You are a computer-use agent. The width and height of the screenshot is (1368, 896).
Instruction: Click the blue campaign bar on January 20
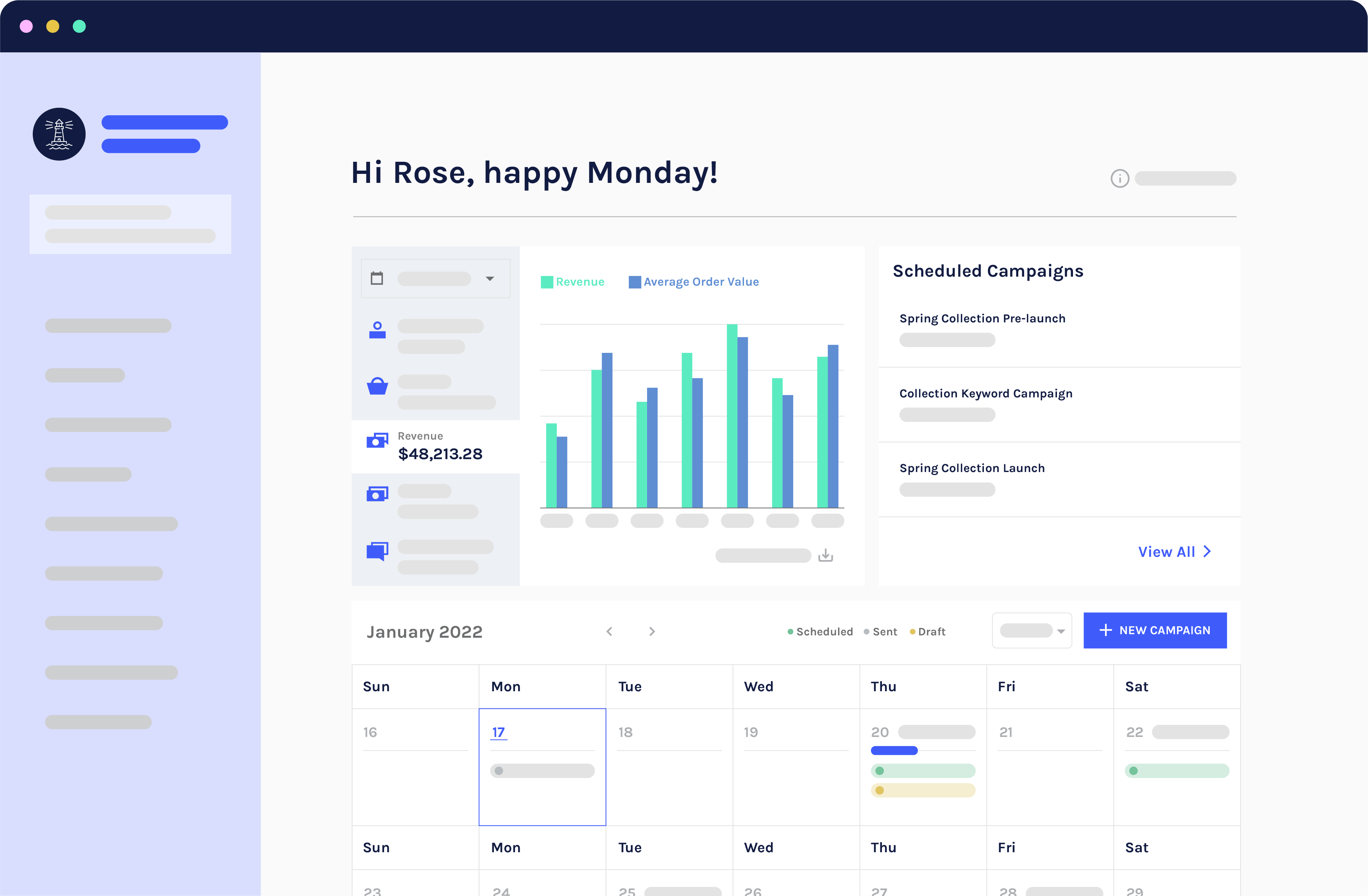pos(894,750)
